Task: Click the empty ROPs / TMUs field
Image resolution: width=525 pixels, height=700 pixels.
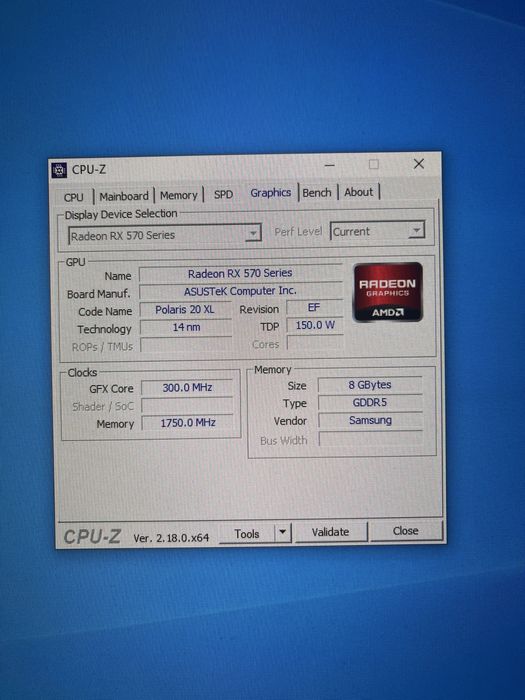Action: (x=186, y=345)
